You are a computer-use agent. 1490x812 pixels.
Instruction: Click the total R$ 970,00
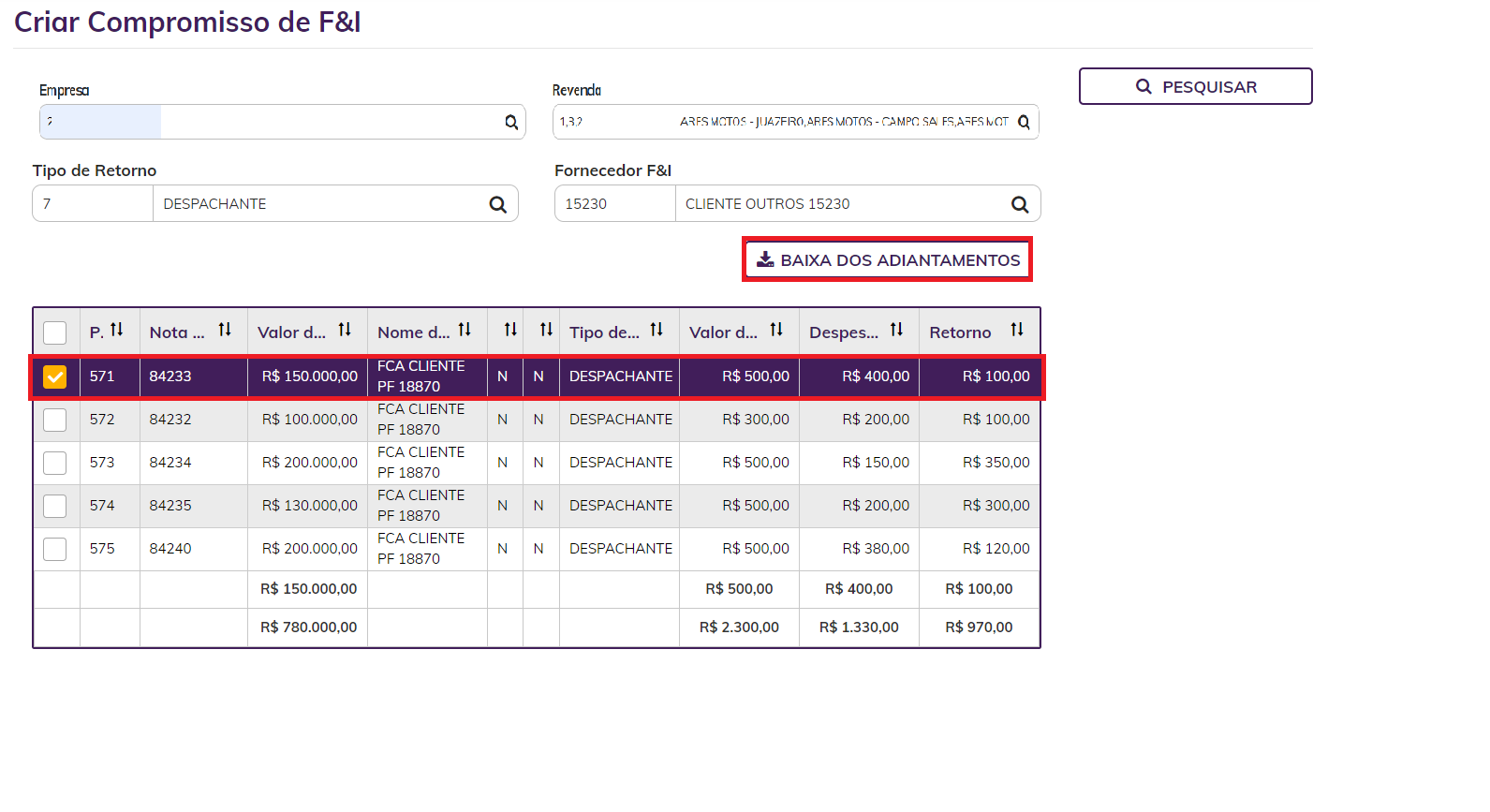(x=979, y=627)
